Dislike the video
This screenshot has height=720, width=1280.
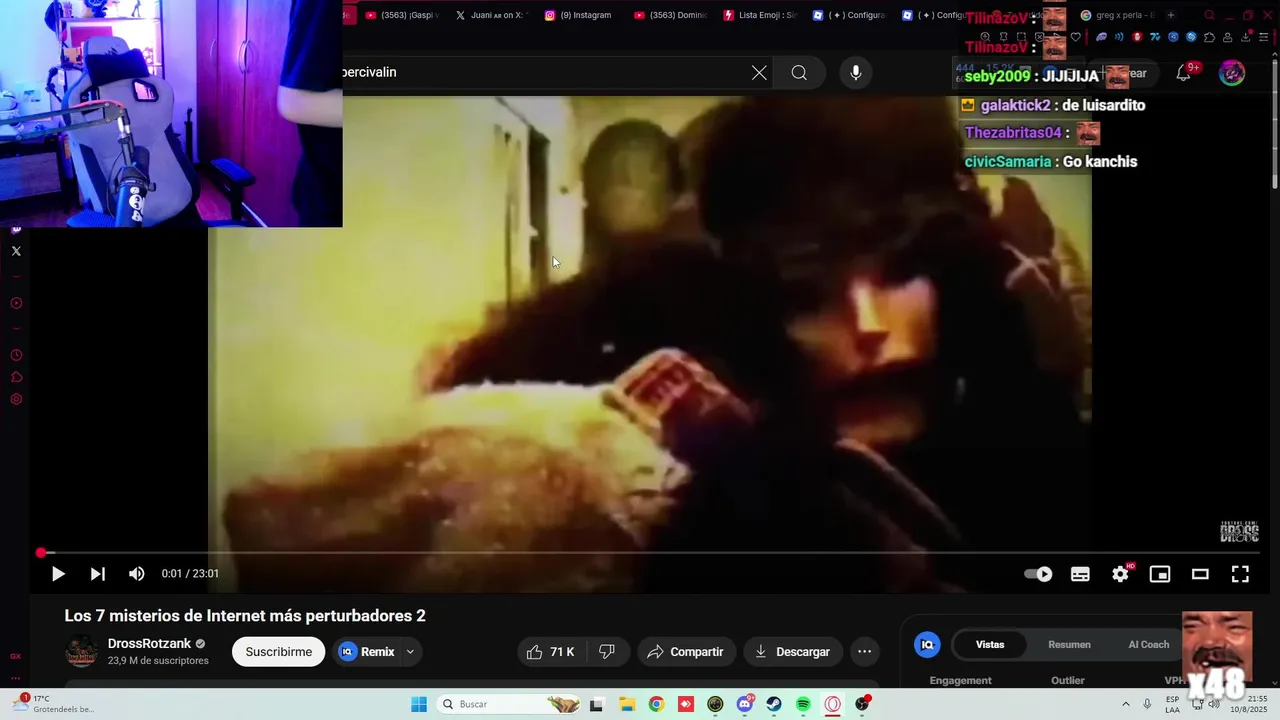click(607, 652)
